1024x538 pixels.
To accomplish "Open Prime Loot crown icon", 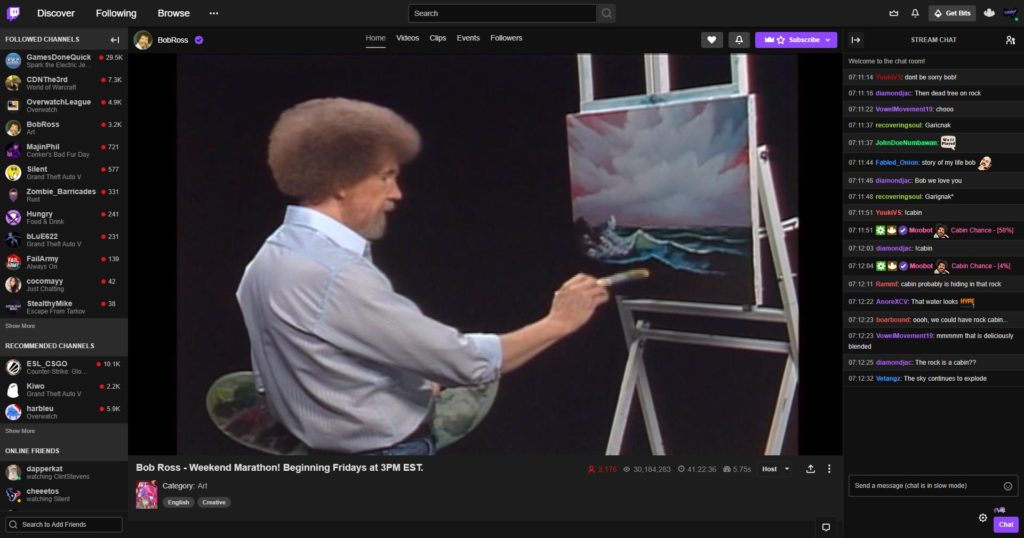I will pos(893,13).
